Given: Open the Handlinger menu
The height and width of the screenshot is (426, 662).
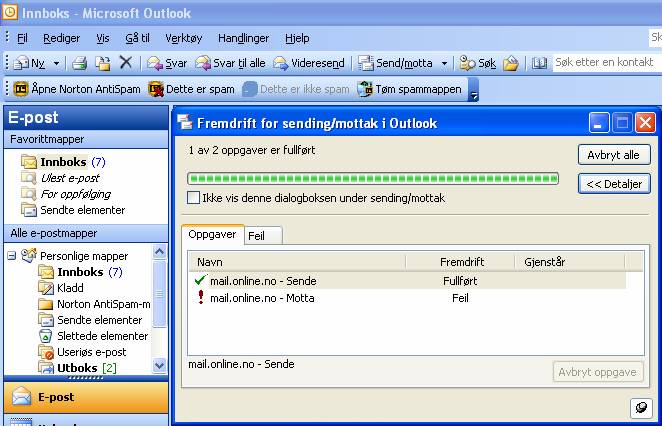Looking at the screenshot, I should click(244, 38).
